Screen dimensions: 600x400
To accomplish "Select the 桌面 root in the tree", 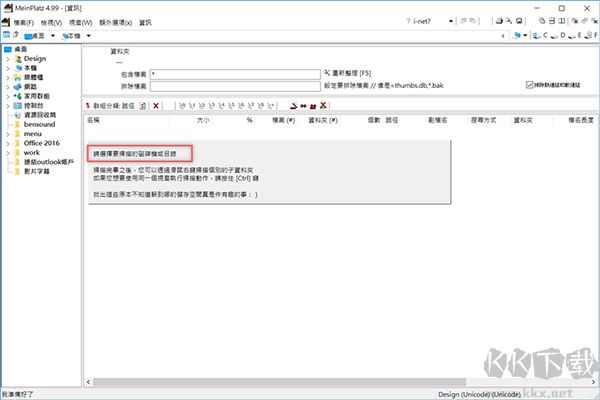I will (21, 49).
